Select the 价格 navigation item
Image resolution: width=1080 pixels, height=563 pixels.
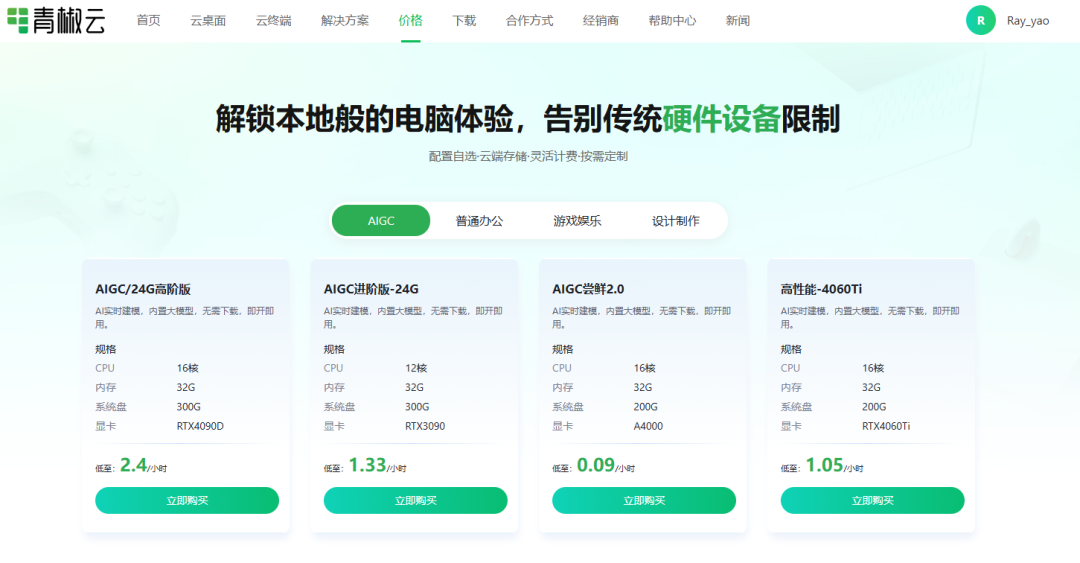(x=411, y=21)
